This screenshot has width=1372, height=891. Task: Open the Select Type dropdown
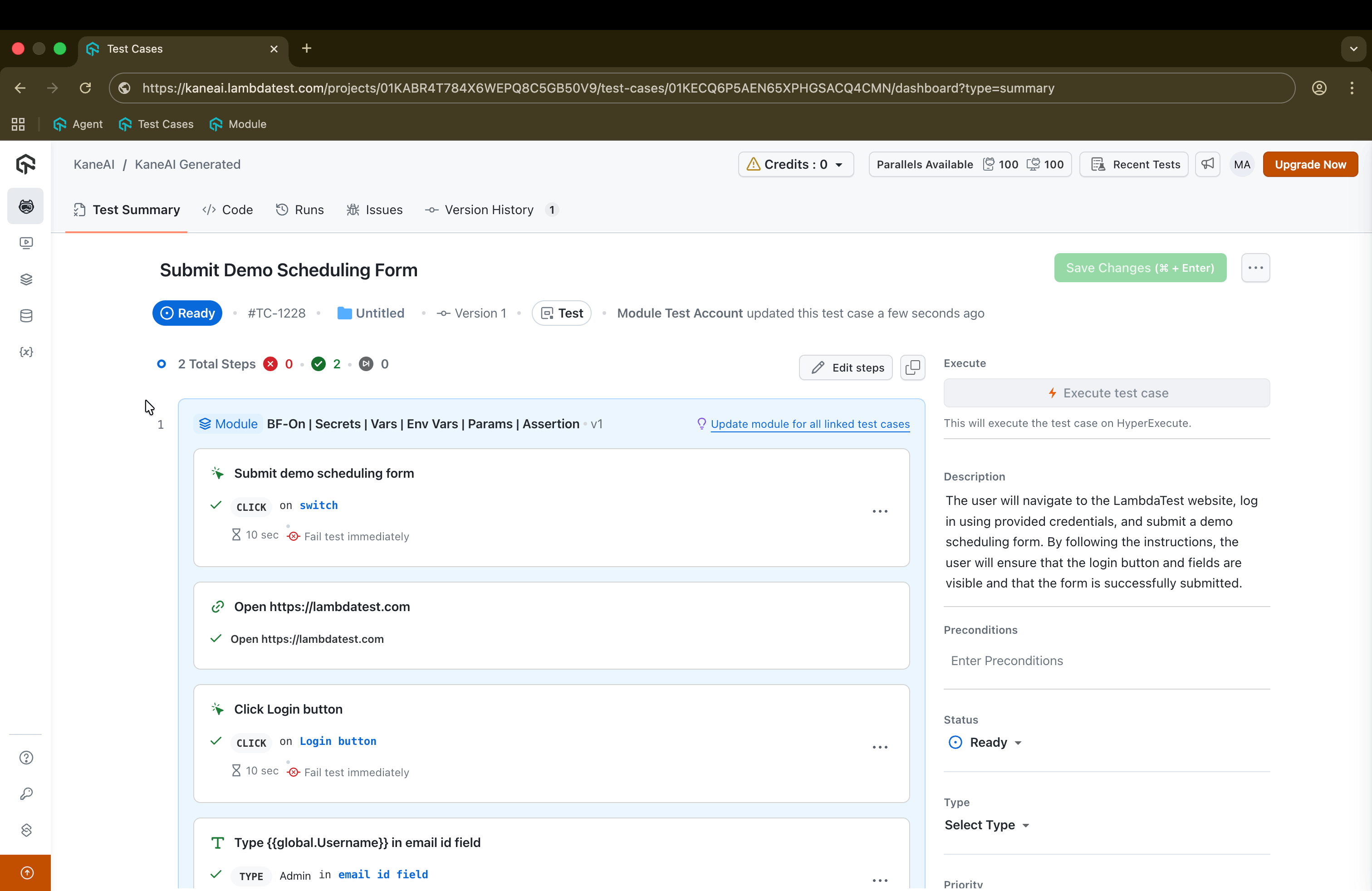click(x=986, y=825)
